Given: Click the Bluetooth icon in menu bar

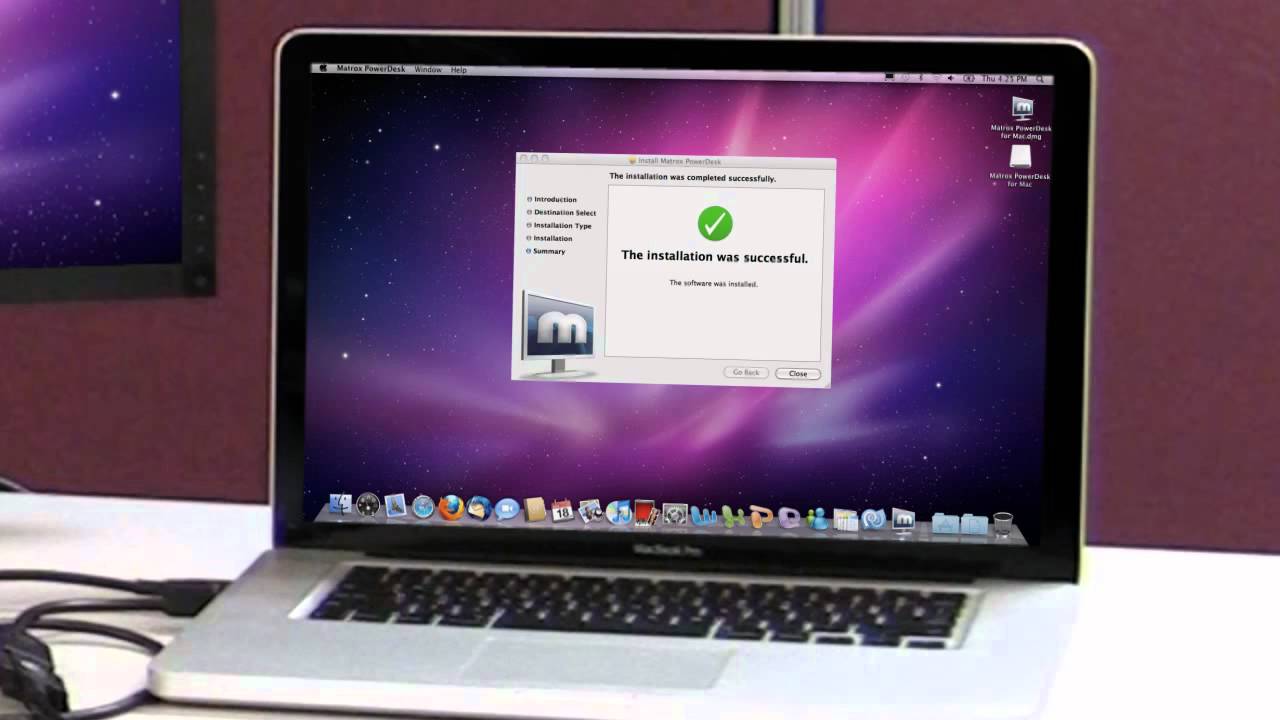Looking at the screenshot, I should (x=921, y=77).
